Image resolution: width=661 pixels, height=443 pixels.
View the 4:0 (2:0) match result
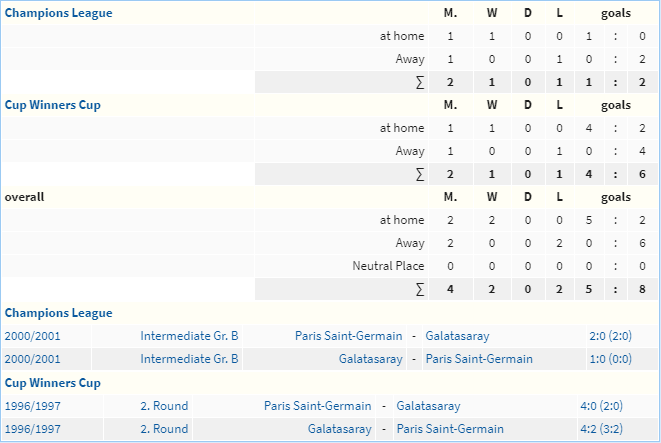(x=602, y=406)
